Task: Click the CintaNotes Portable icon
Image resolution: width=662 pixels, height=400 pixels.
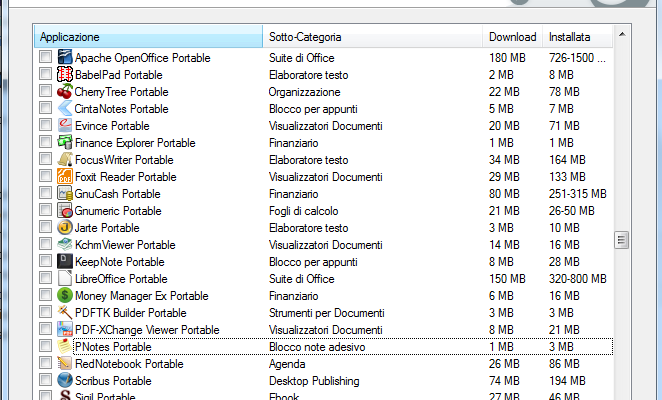Action: click(65, 108)
